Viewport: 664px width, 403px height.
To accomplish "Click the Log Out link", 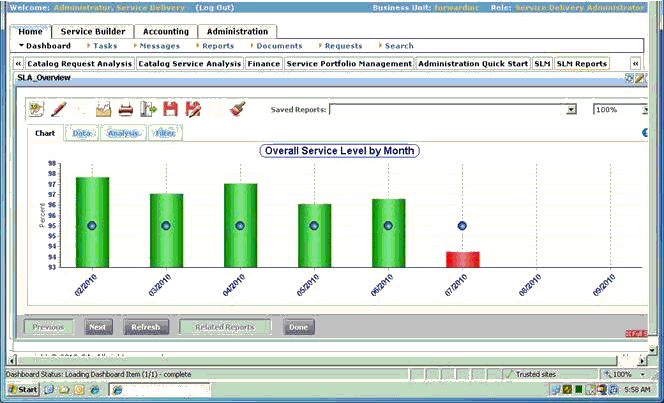I will tap(217, 7).
